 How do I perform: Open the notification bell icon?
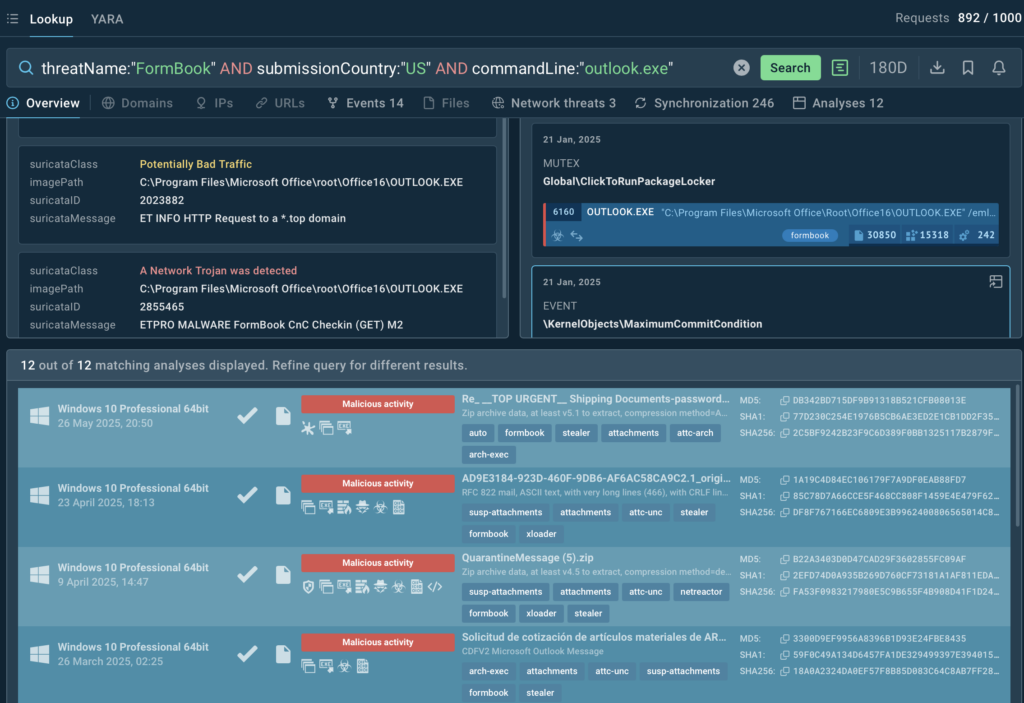(x=998, y=68)
